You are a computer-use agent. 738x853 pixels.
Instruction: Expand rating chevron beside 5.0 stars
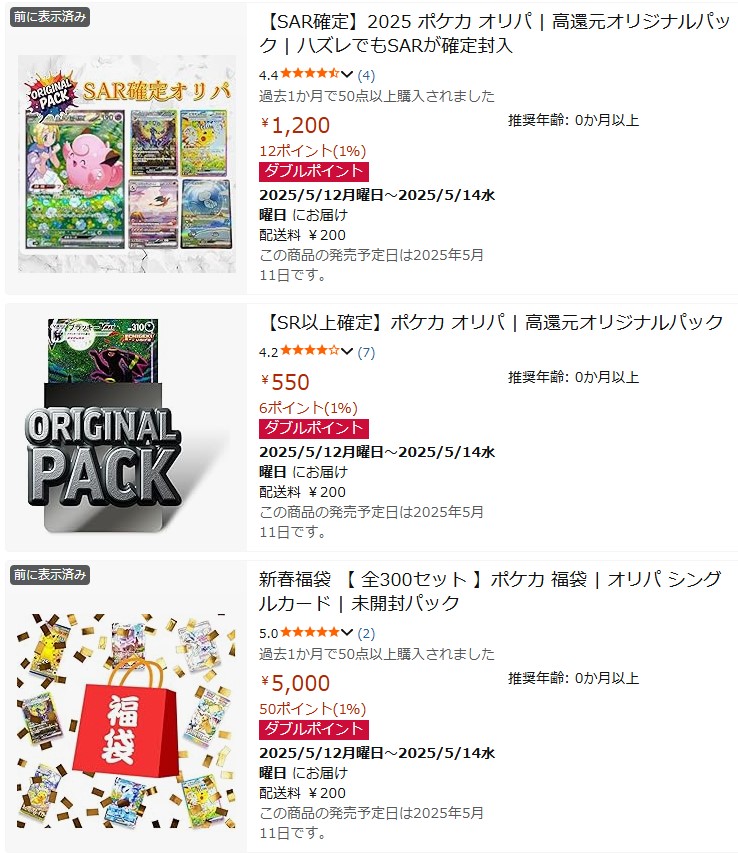pos(347,633)
